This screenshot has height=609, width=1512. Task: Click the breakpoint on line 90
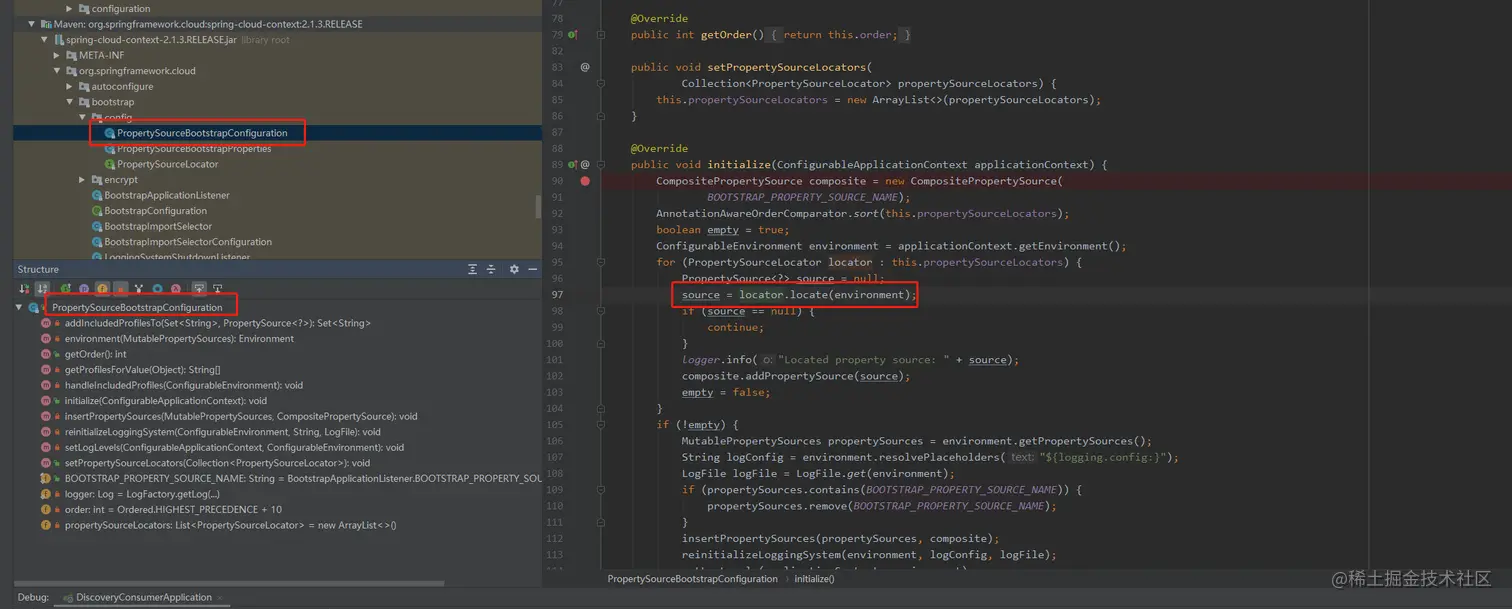[585, 181]
